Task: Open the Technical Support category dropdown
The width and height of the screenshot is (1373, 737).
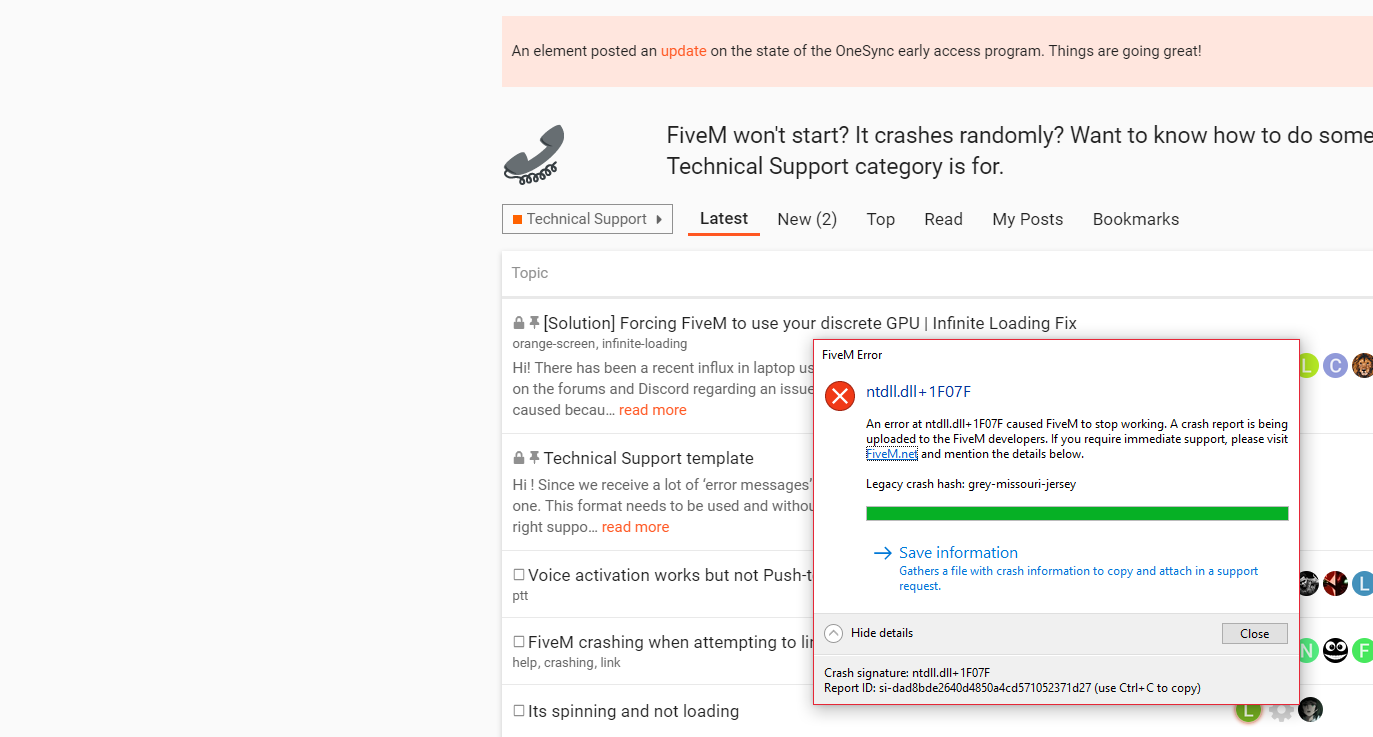Action: (x=587, y=219)
